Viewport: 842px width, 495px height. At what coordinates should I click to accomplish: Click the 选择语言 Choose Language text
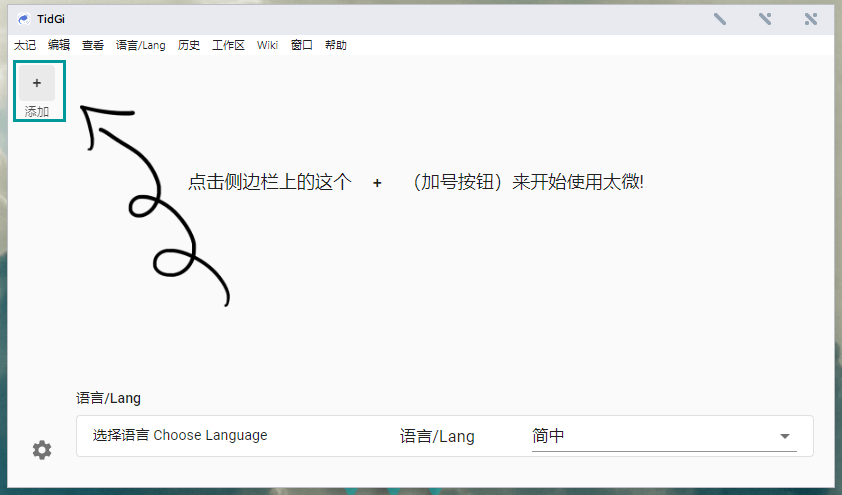[180, 435]
